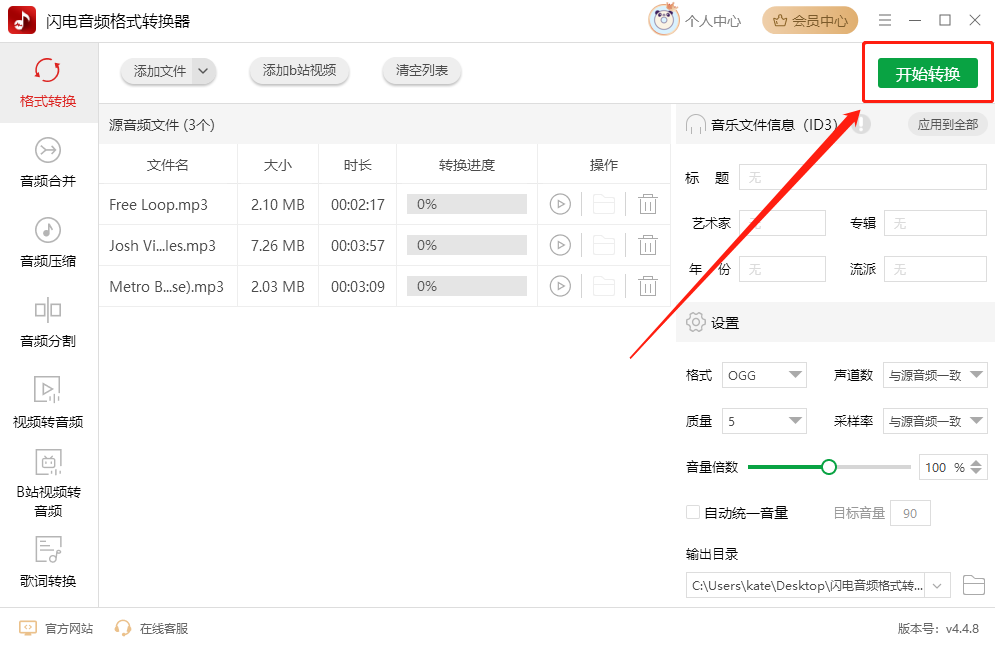
Task: Open the 歌词转换 lyrics conversion tool
Action: point(48,562)
